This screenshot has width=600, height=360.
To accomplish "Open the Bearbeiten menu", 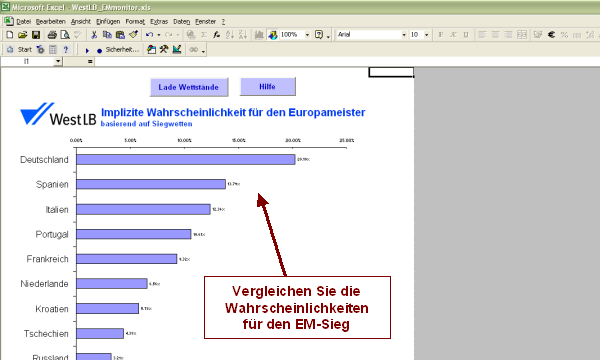I will coord(51,22).
